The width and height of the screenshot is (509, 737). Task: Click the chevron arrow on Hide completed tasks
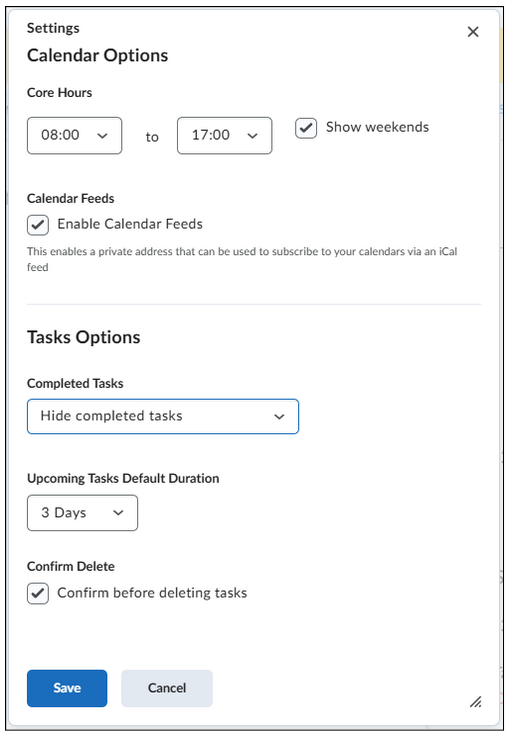tap(279, 416)
